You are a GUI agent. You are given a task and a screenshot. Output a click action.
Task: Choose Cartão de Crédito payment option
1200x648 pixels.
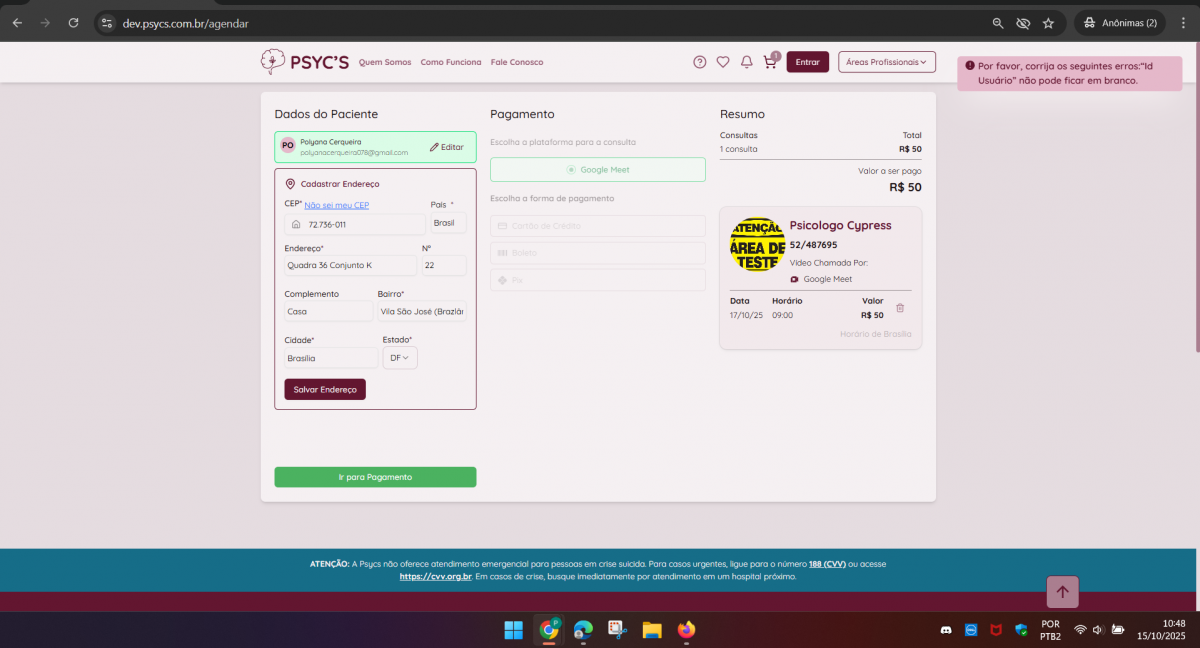(597, 226)
